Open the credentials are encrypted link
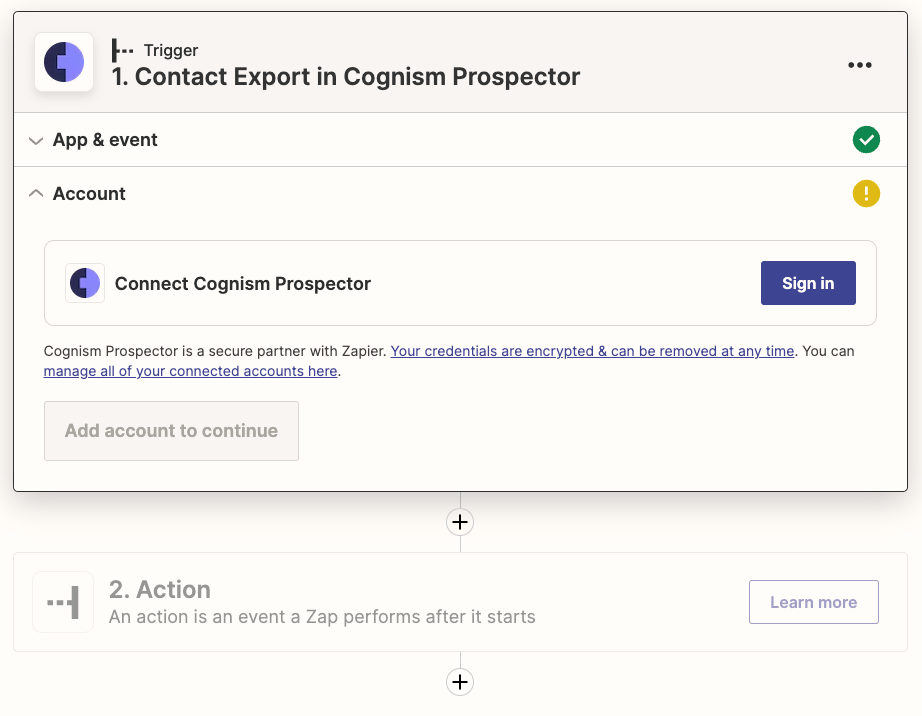The image size is (922, 716). [x=592, y=351]
